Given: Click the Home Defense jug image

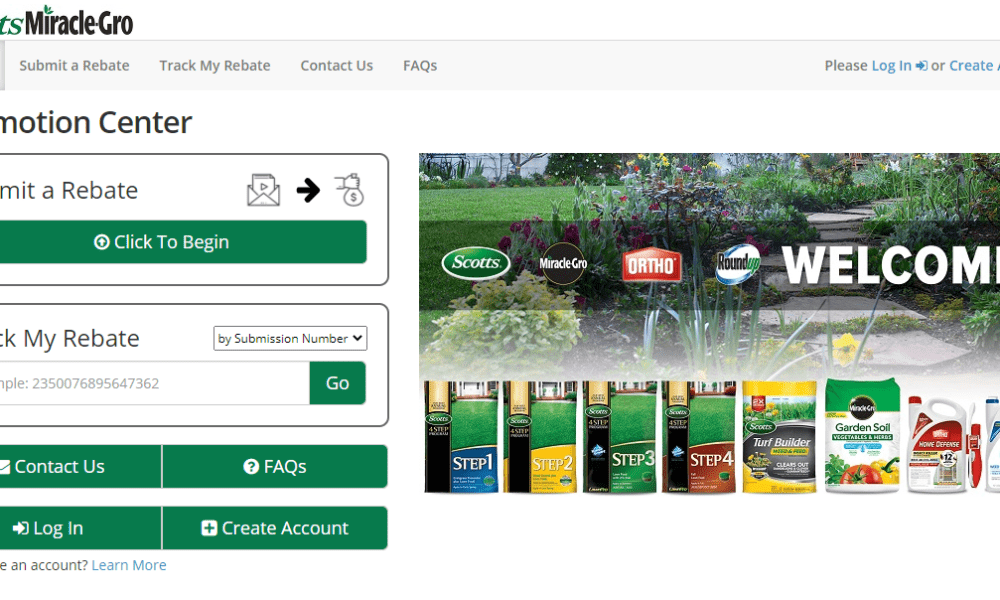Looking at the screenshot, I should (943, 443).
